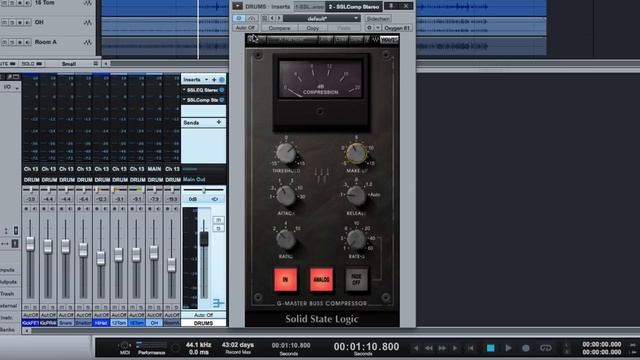Expand the SSLEQ Stereo insert menu

click(184, 90)
